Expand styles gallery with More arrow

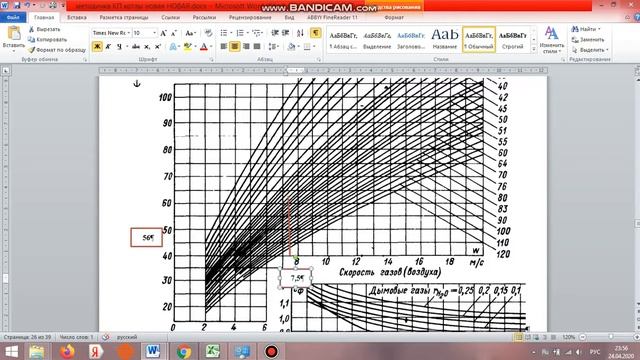(x=534, y=49)
